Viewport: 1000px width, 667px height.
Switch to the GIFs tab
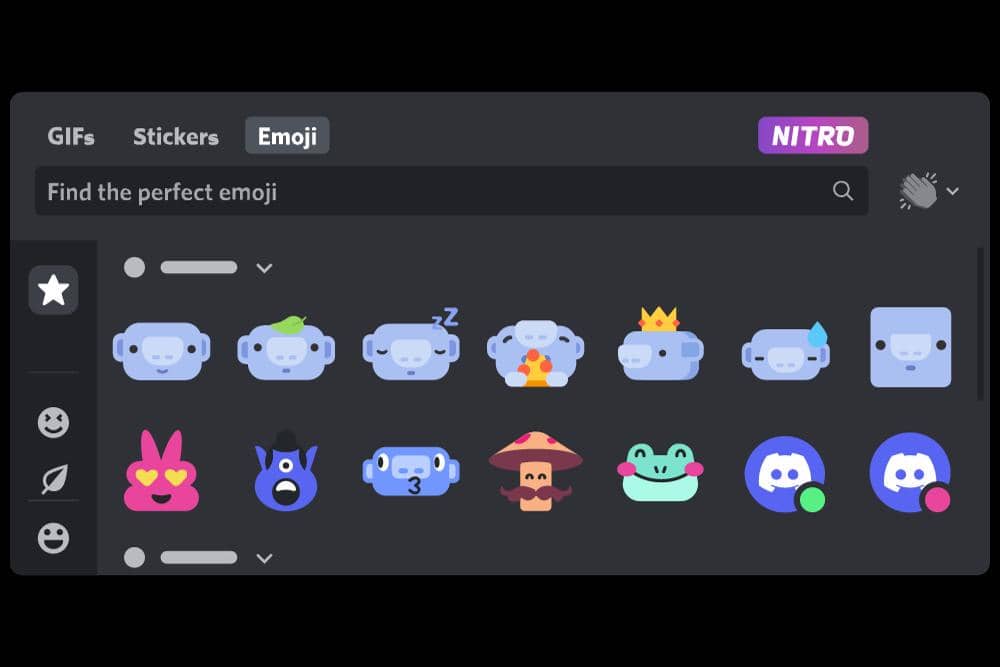[71, 136]
